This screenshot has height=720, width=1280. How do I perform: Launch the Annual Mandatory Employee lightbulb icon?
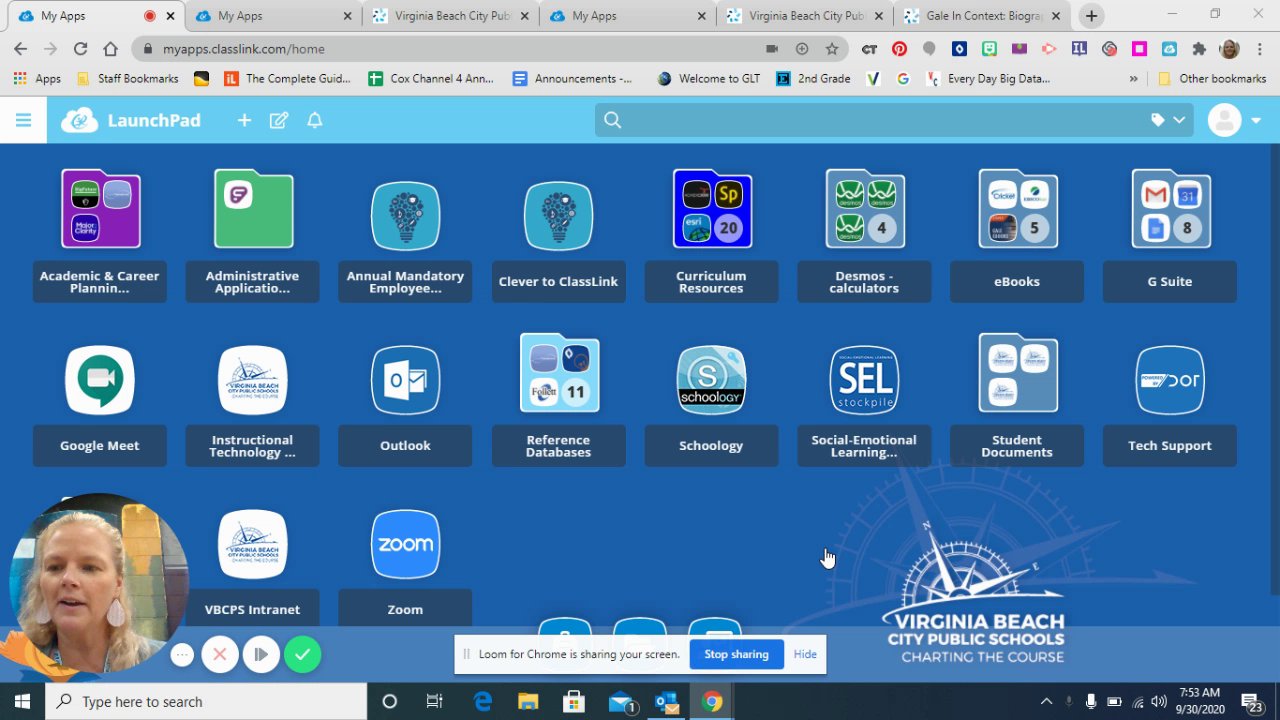[405, 215]
